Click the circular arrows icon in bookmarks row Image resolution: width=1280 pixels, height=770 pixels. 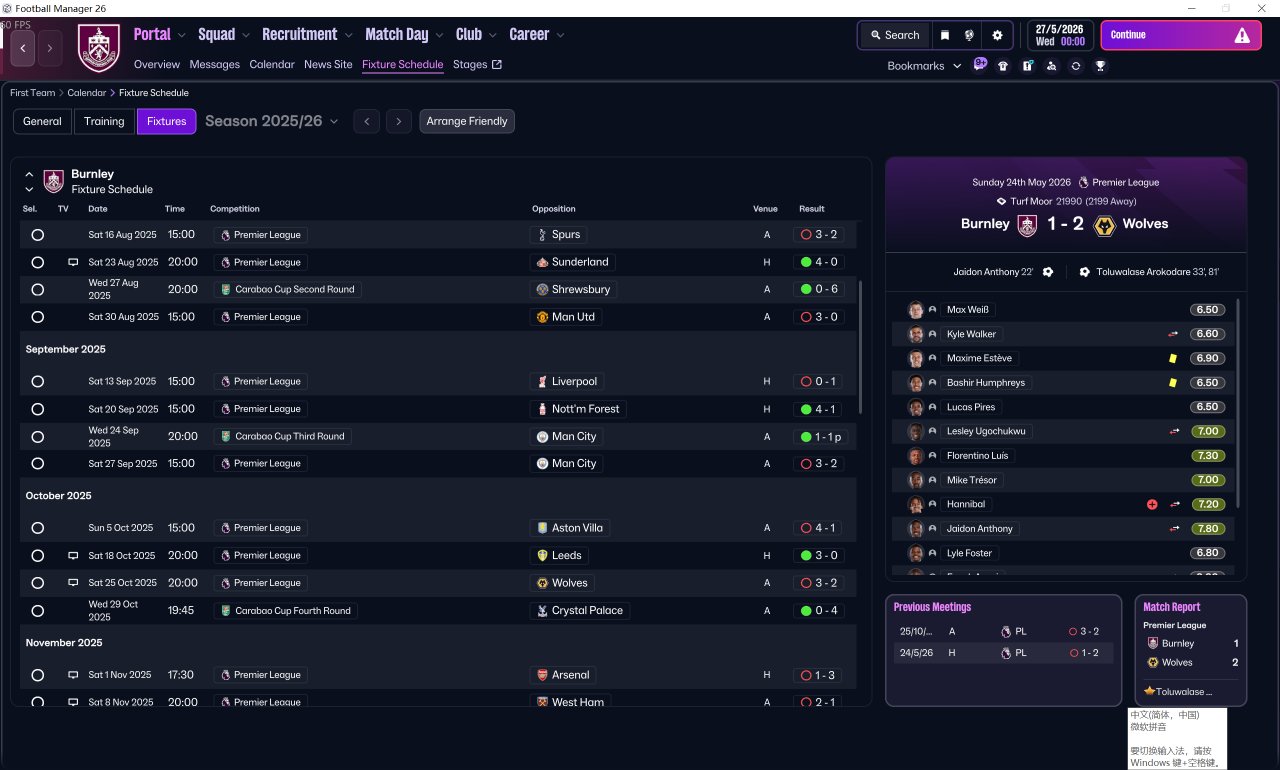click(x=1075, y=66)
